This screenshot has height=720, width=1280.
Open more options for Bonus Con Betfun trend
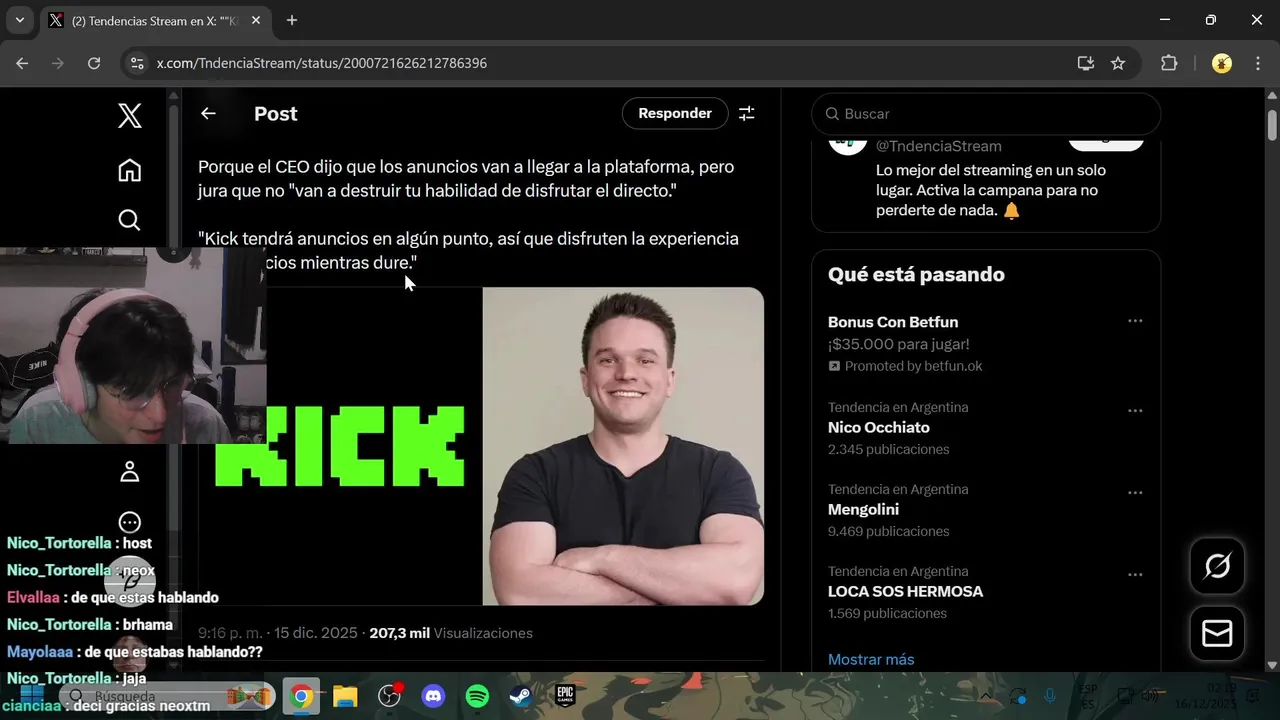[x=1135, y=321]
